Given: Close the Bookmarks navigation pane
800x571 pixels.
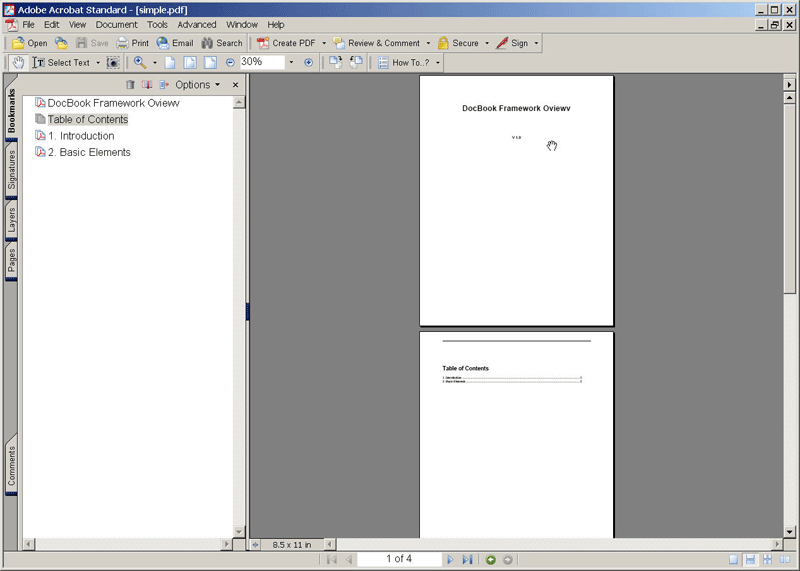Looking at the screenshot, I should pos(235,85).
